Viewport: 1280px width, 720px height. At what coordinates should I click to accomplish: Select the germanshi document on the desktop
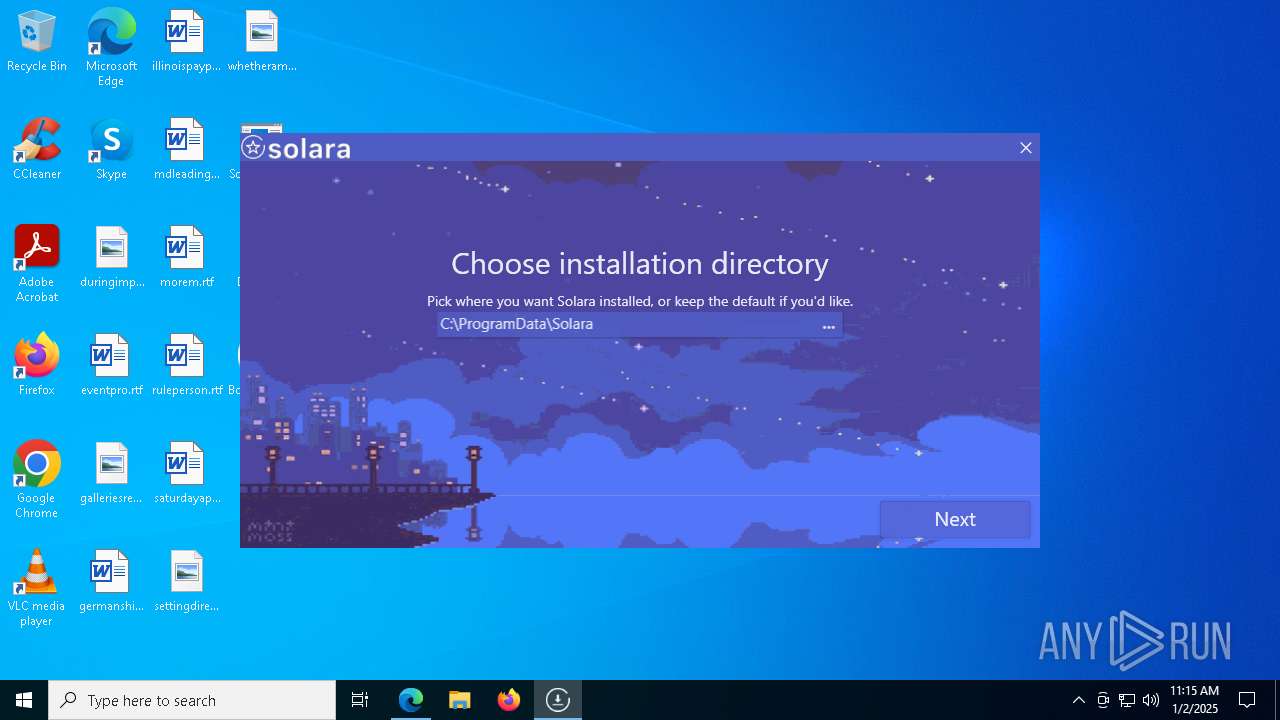pos(111,582)
